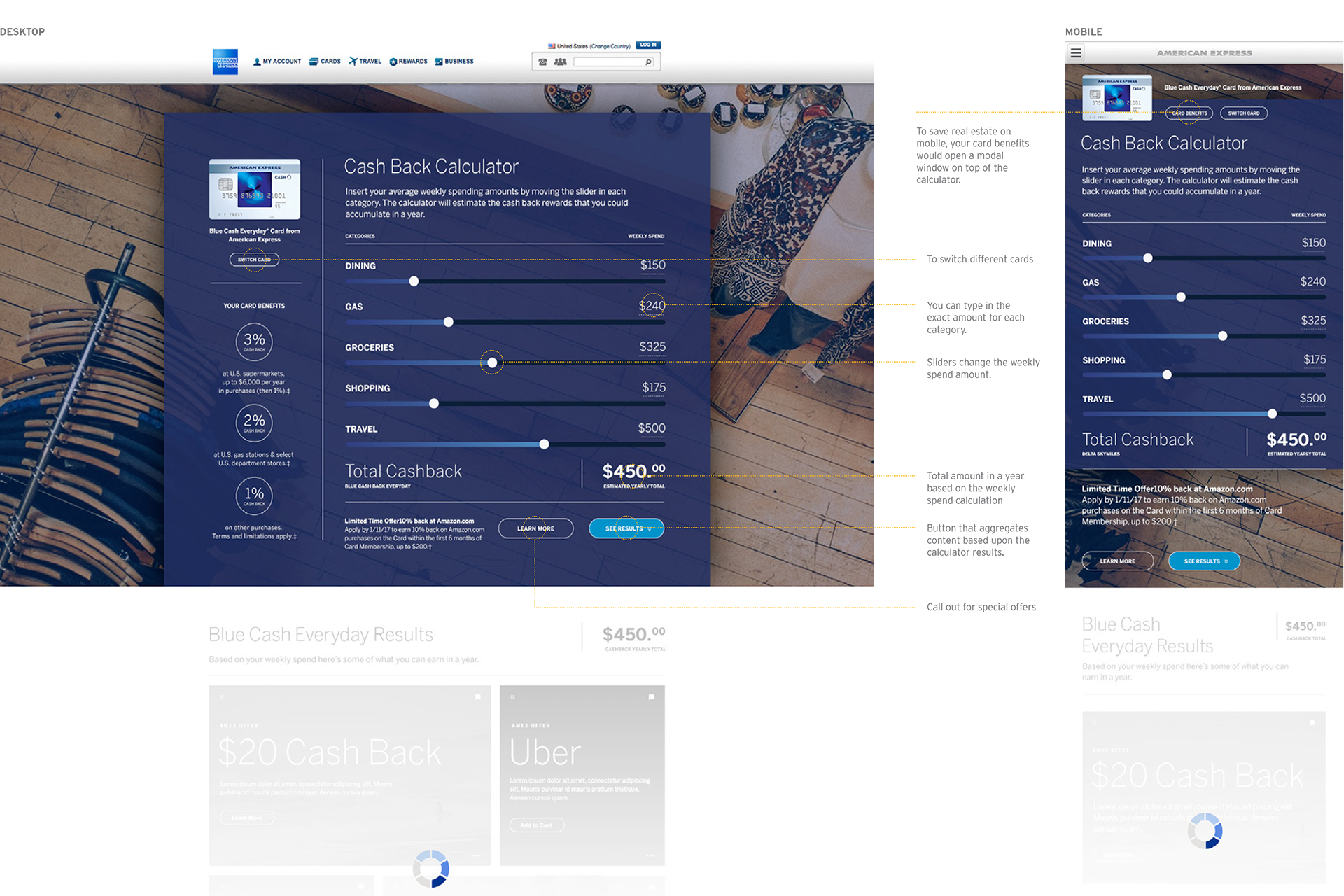The height and width of the screenshot is (896, 1344).
Task: Click the desktop Blue Cash Everyday Results heading
Action: pos(321,635)
